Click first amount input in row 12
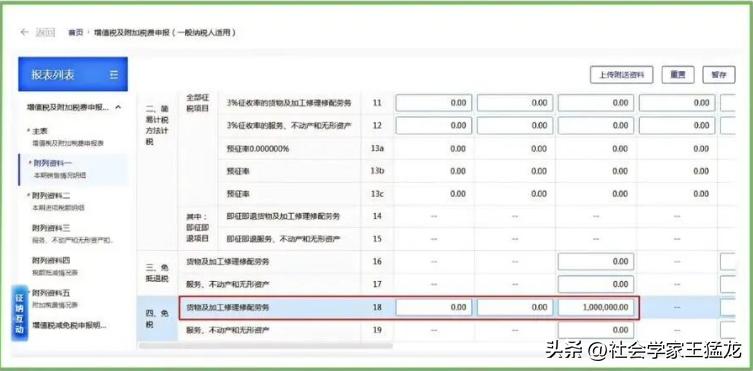The image size is (753, 371). 434,126
